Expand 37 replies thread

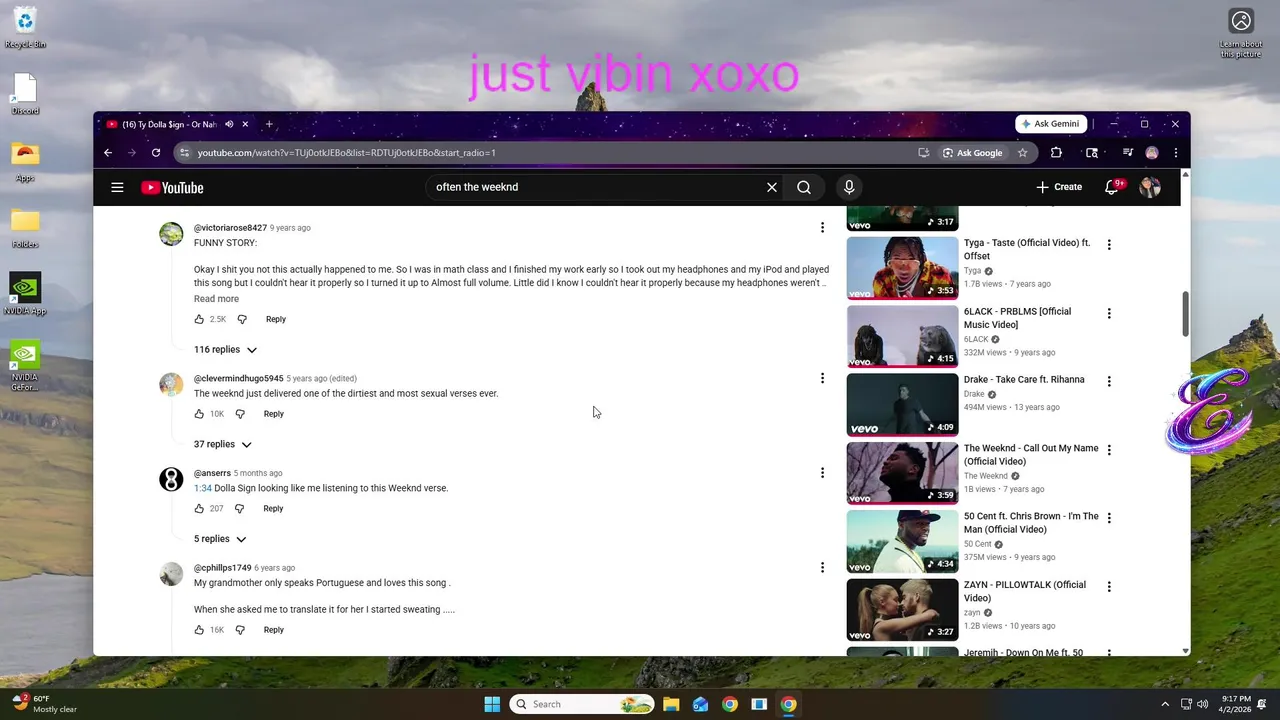(x=222, y=445)
